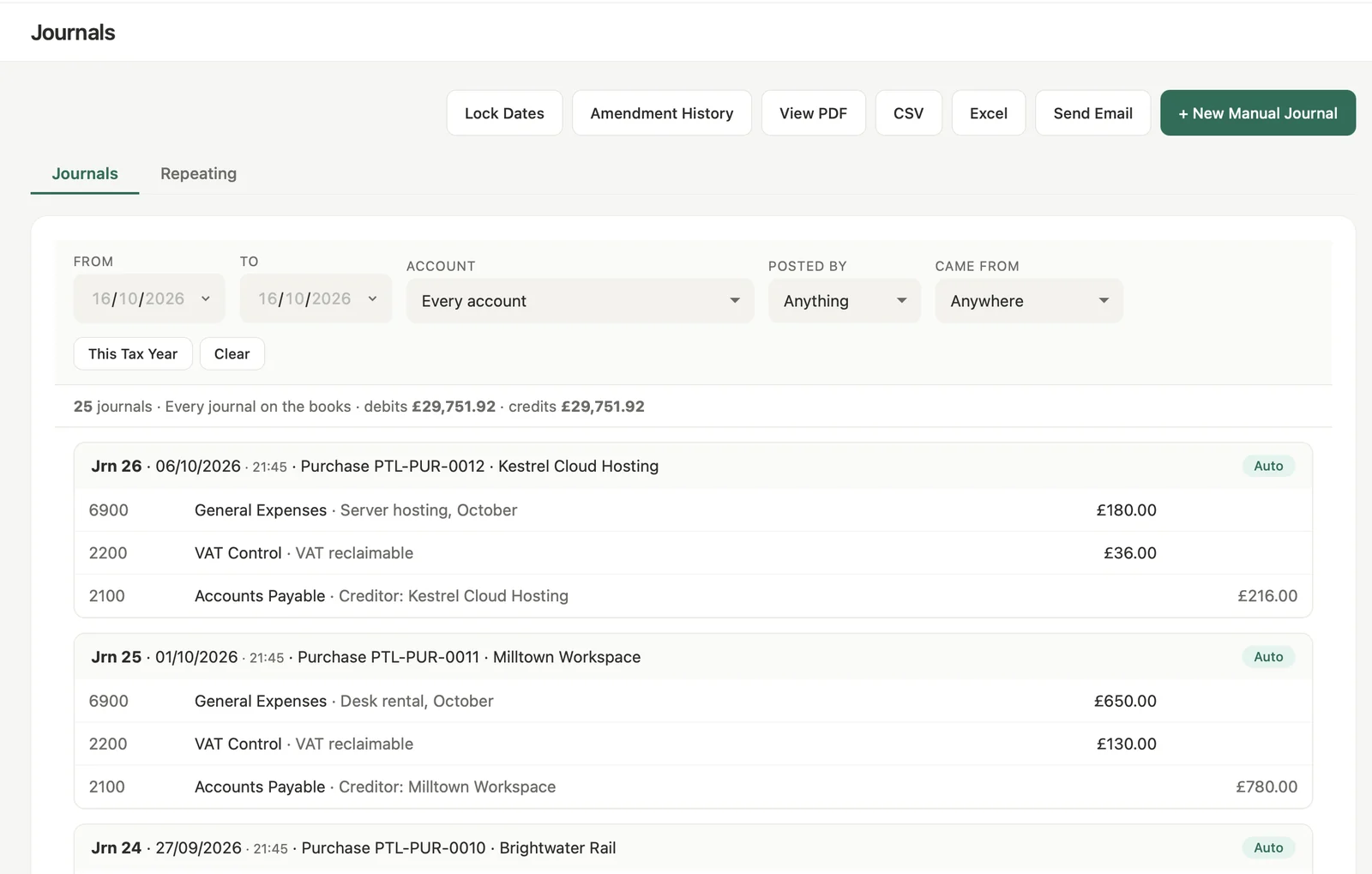The image size is (1372, 874).
Task: Click the Auto badge on Jrn 24
Action: pos(1268,847)
